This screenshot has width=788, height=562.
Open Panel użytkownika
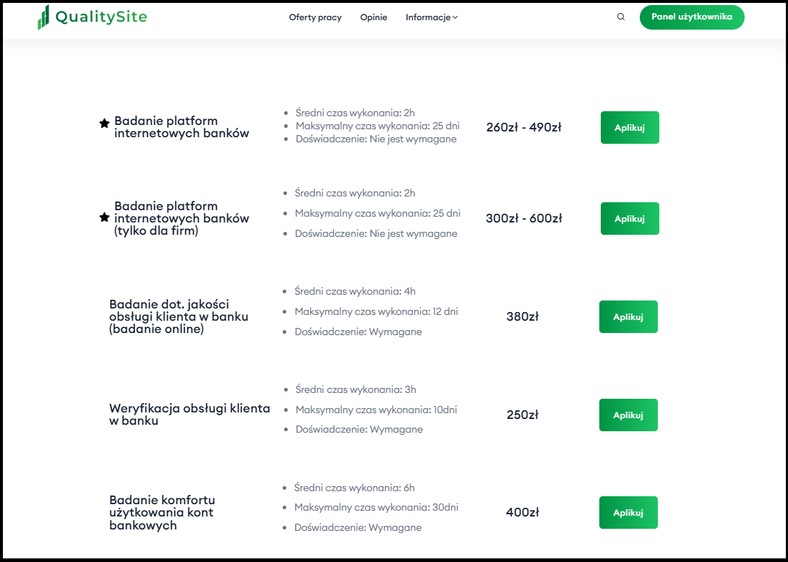pos(692,17)
